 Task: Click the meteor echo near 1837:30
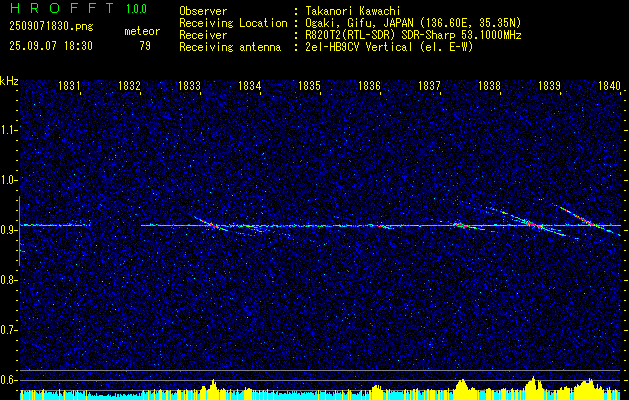pos(461,225)
